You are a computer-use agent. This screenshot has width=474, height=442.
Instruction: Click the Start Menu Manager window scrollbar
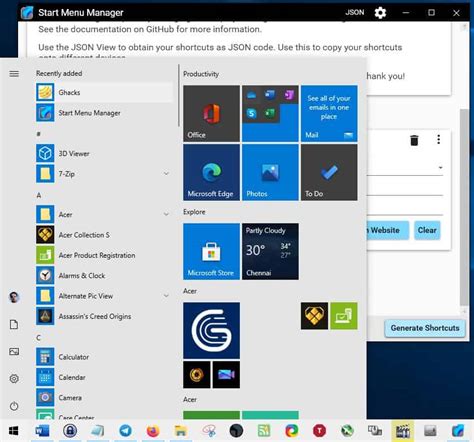[464, 207]
